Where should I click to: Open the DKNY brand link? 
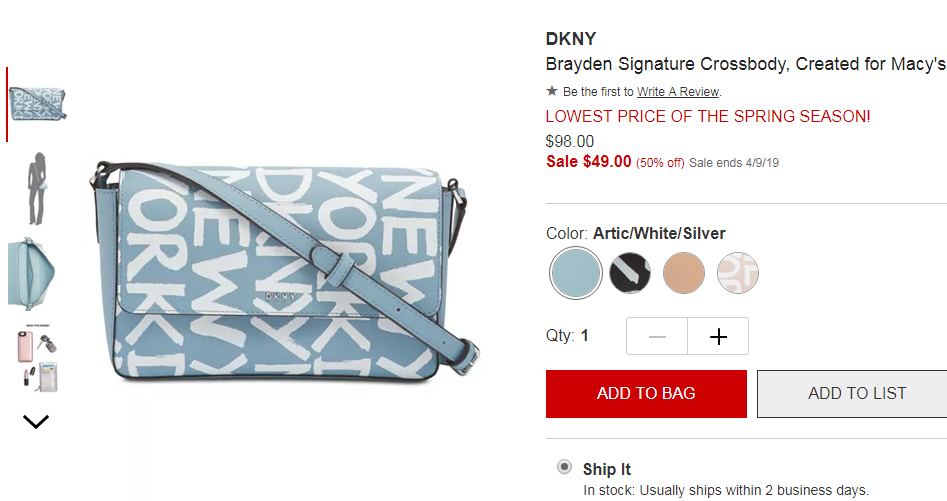tap(571, 39)
